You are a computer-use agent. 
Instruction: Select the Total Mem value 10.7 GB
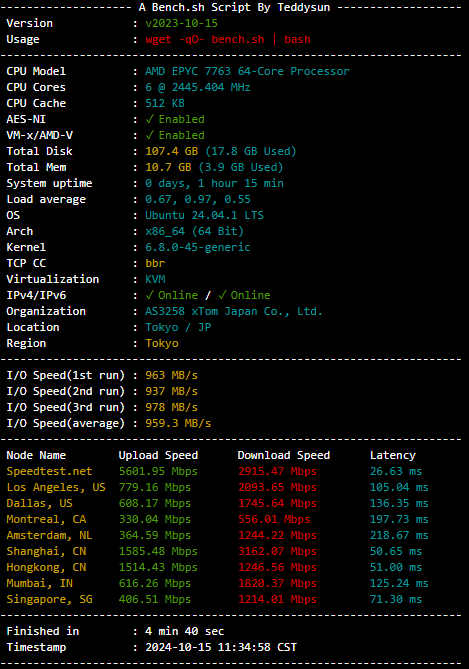[168, 167]
